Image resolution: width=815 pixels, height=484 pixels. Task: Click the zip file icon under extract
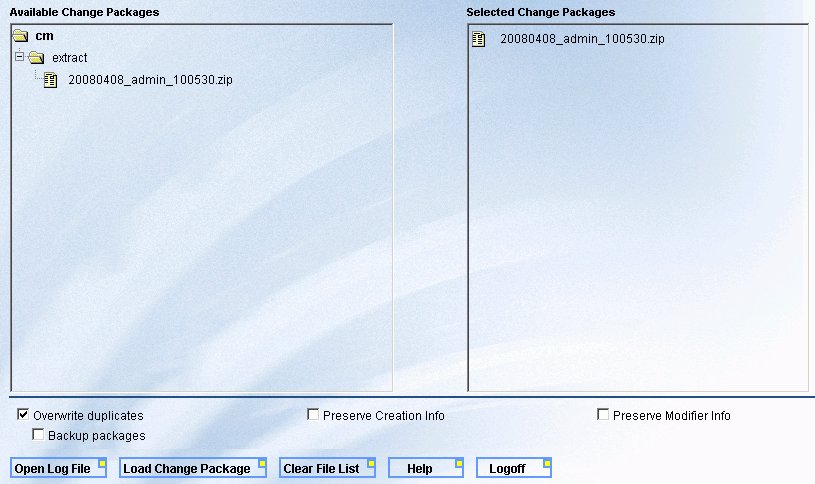coord(50,80)
